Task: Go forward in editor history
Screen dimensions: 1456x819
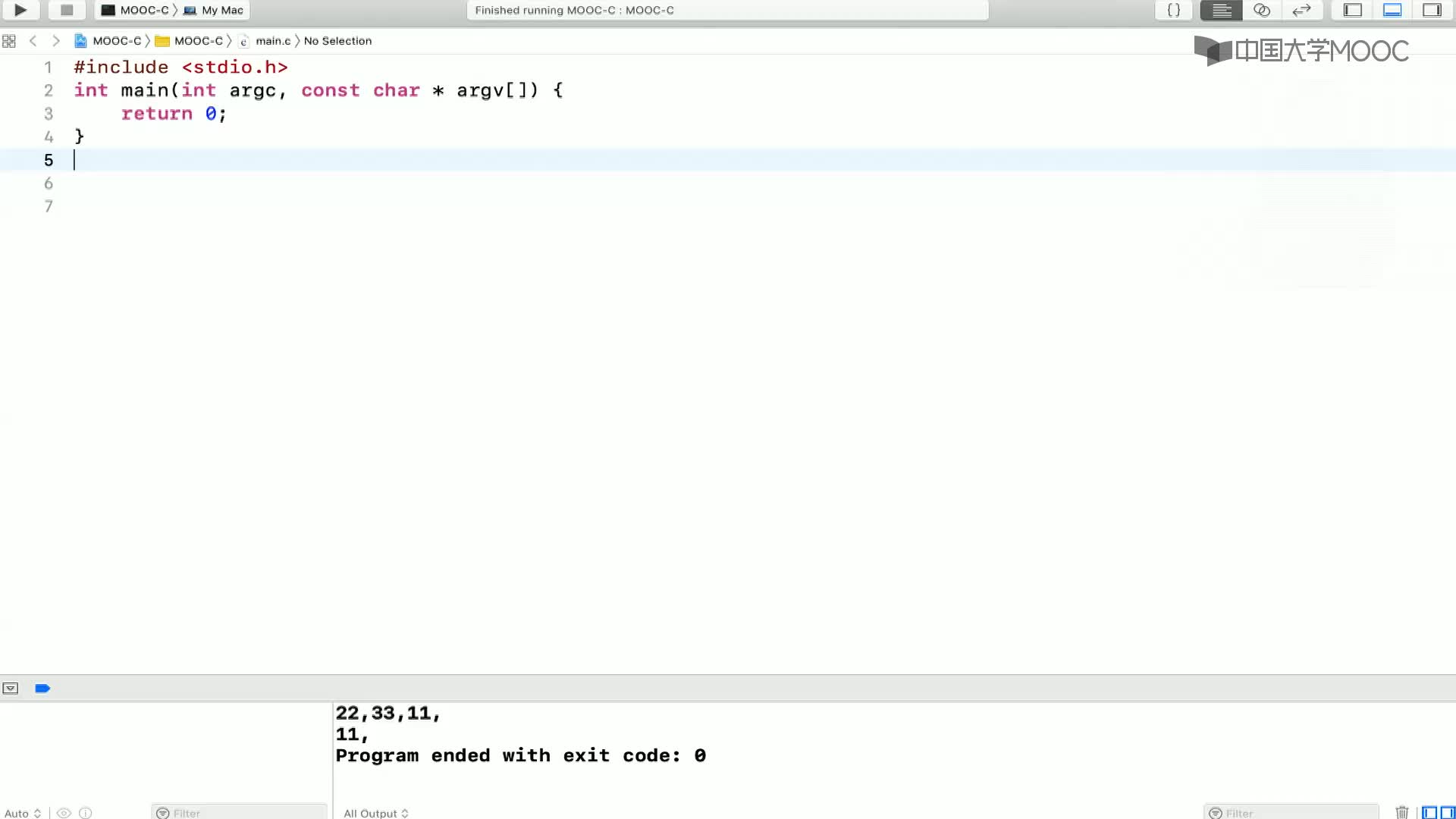Action: 55,41
